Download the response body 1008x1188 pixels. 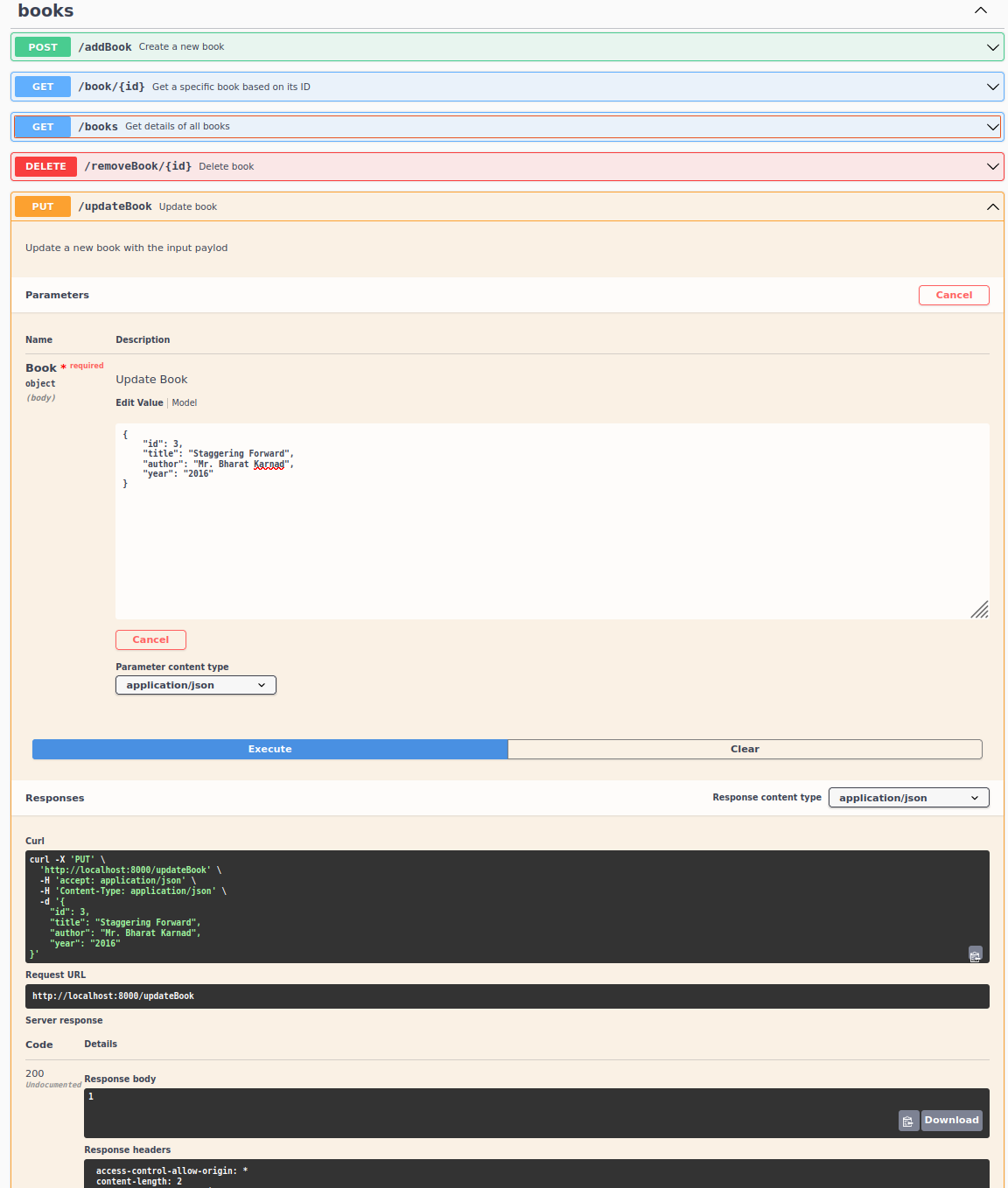[951, 1120]
